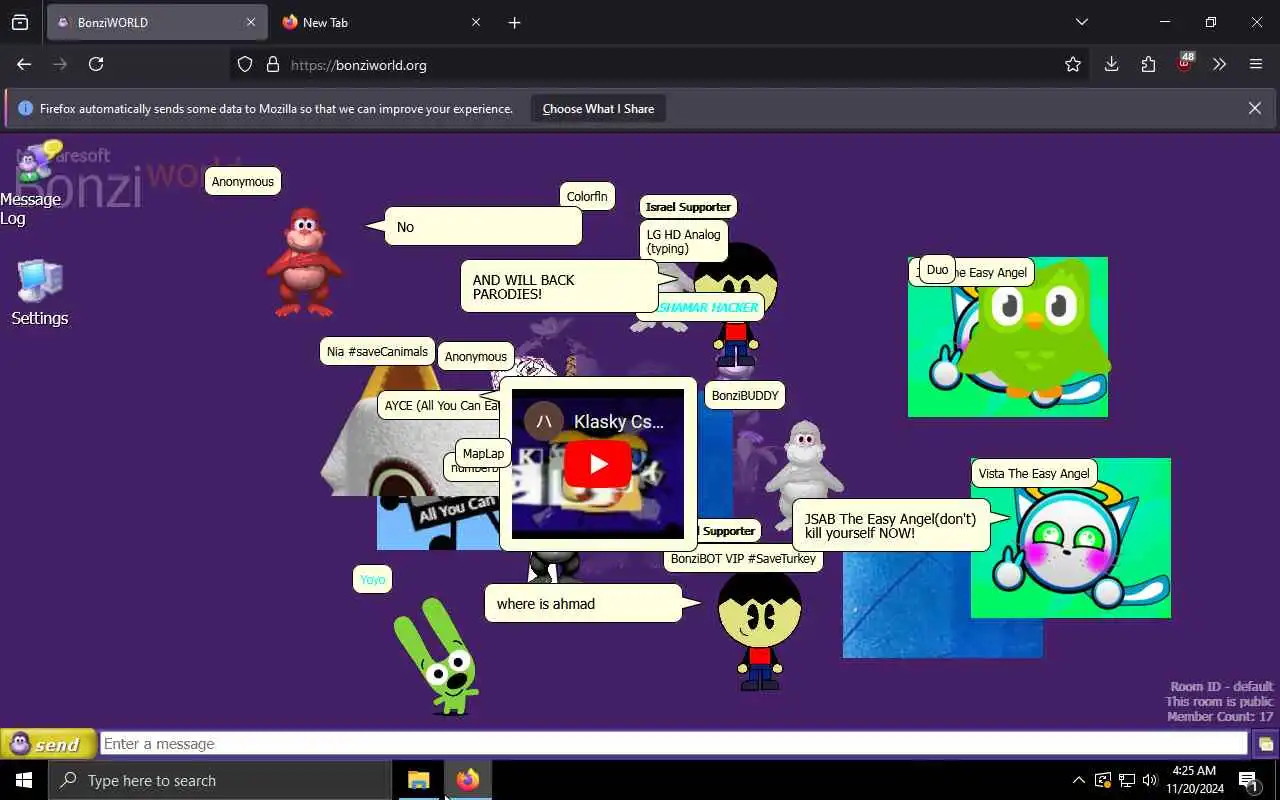Open a new tab with plus button
1280x800 pixels.
514,22
